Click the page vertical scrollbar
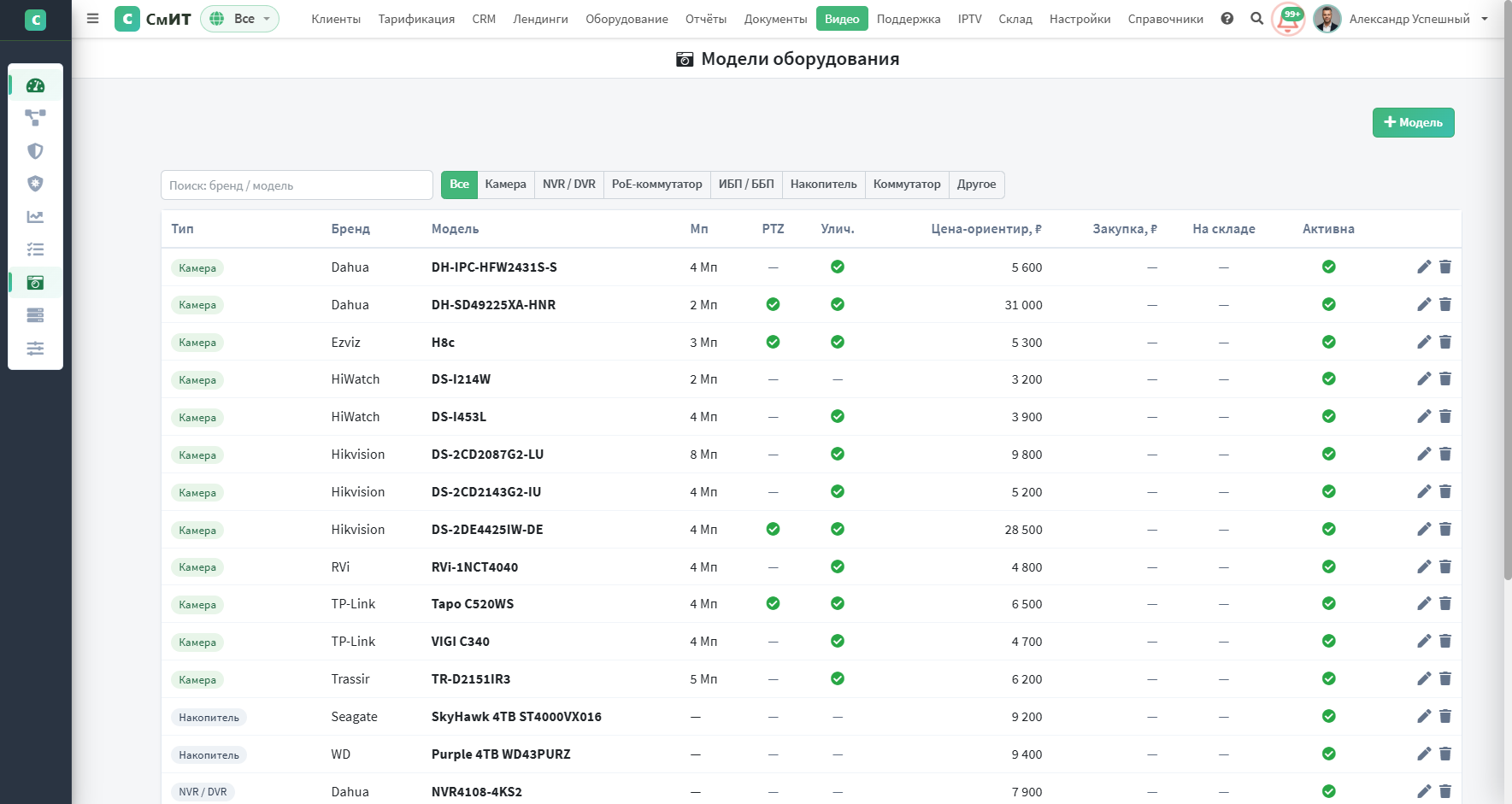The height and width of the screenshot is (804, 1512). point(1508,290)
